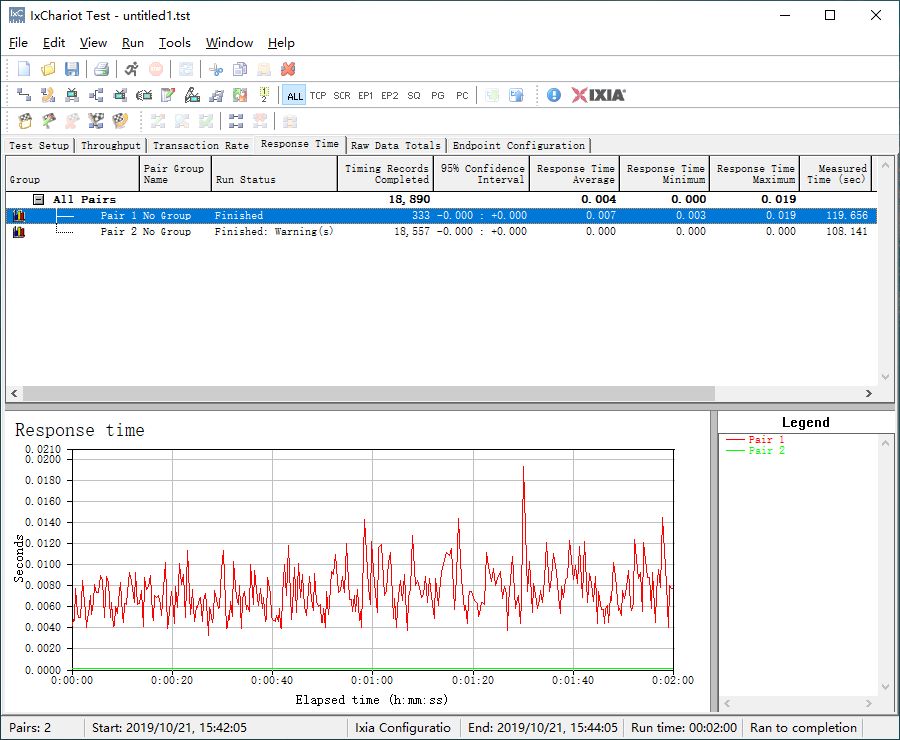Click the 95% Confidence Interval header
This screenshot has height=740, width=900.
click(x=482, y=173)
